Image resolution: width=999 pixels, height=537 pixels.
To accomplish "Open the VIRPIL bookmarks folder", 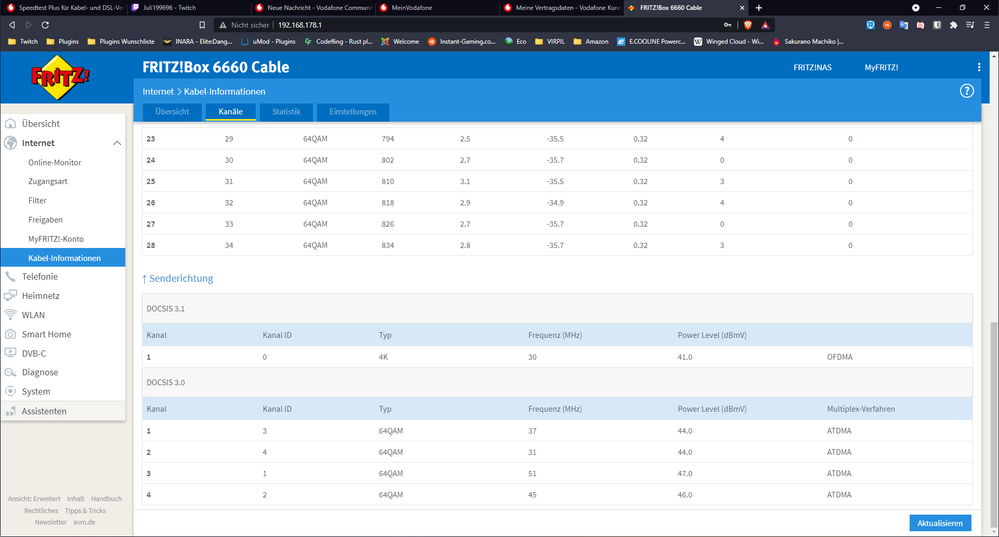I will (x=550, y=41).
